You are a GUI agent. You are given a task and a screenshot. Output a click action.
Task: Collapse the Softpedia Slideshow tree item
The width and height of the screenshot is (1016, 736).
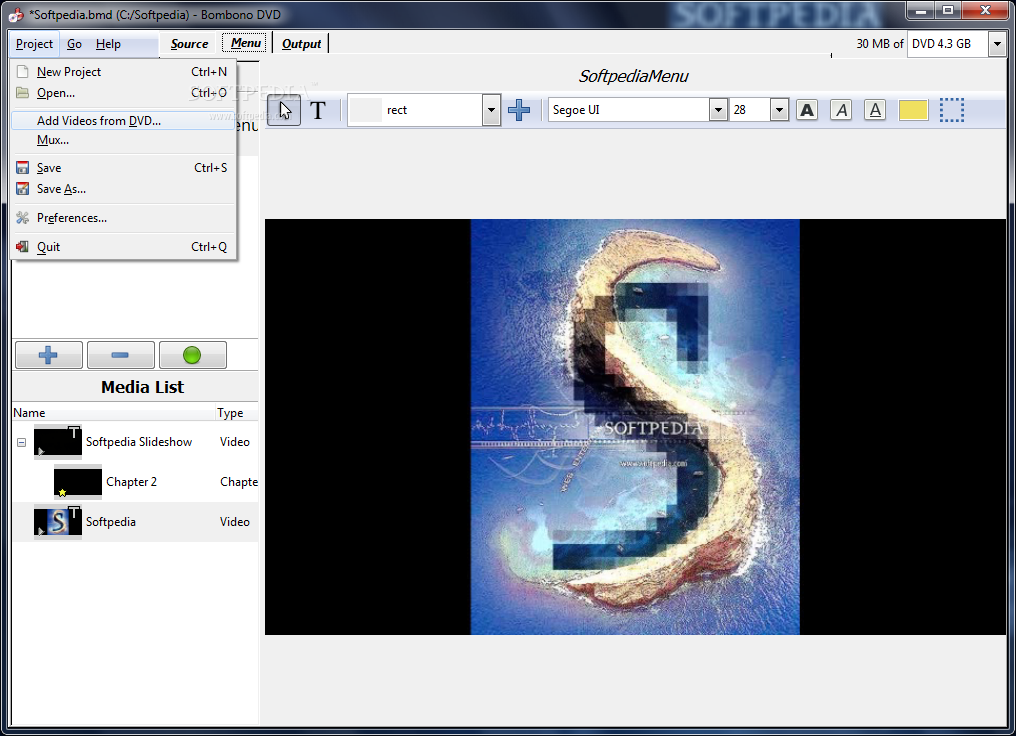(x=21, y=442)
